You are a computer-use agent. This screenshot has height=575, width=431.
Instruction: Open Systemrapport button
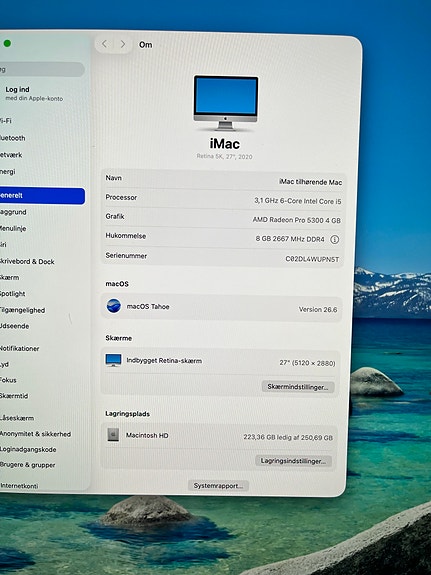pos(218,486)
